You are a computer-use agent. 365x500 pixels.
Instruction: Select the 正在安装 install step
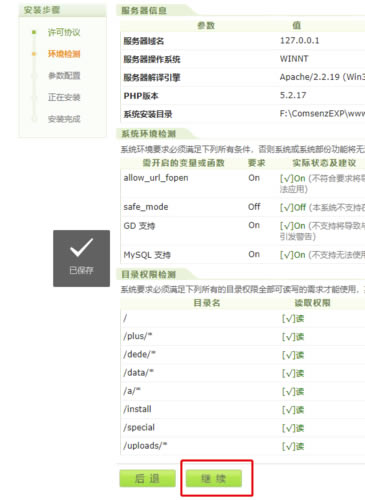click(x=64, y=97)
